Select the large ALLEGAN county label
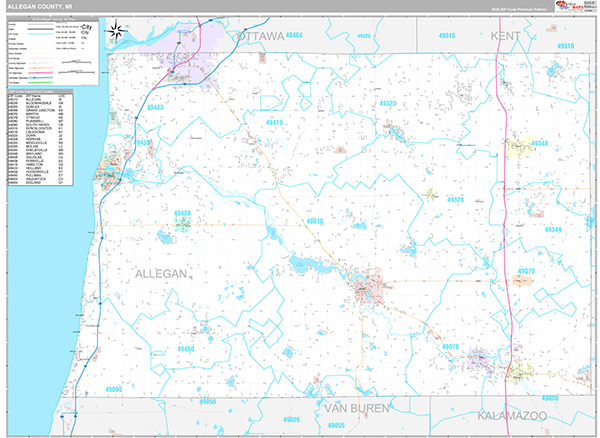The width and height of the screenshot is (600, 438). point(161,274)
